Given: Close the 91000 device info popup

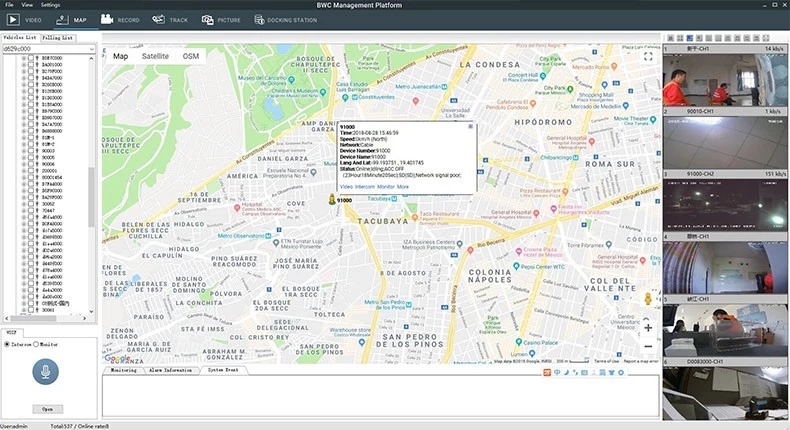Looking at the screenshot, I should click(x=471, y=127).
